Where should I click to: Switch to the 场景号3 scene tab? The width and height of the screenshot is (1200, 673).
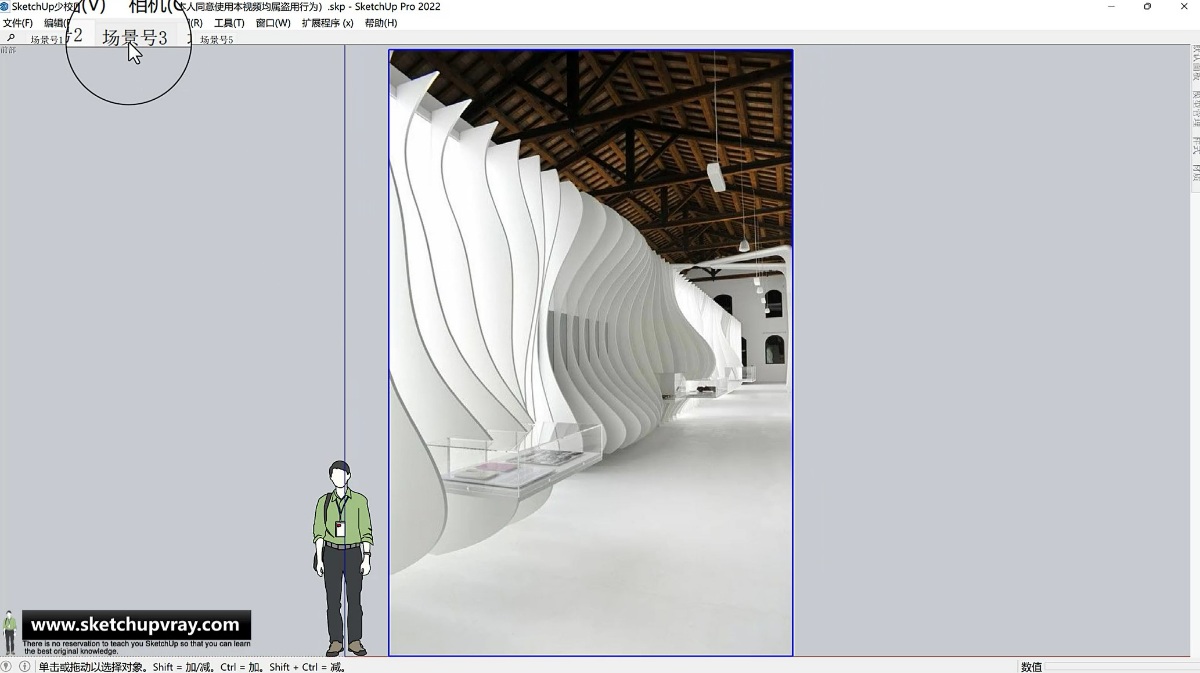coord(135,38)
